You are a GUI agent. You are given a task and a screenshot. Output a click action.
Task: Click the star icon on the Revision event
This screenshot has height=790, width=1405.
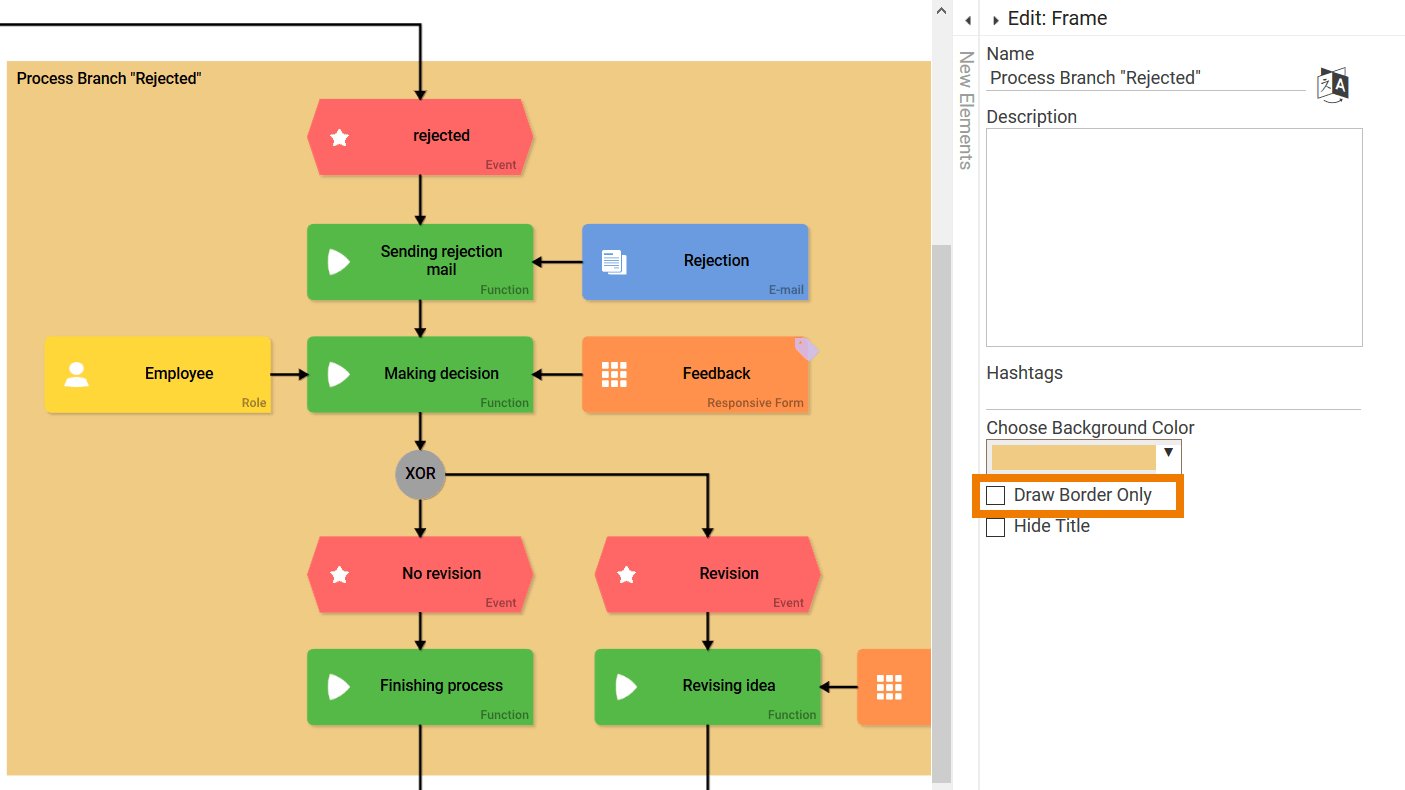pyautogui.click(x=627, y=575)
